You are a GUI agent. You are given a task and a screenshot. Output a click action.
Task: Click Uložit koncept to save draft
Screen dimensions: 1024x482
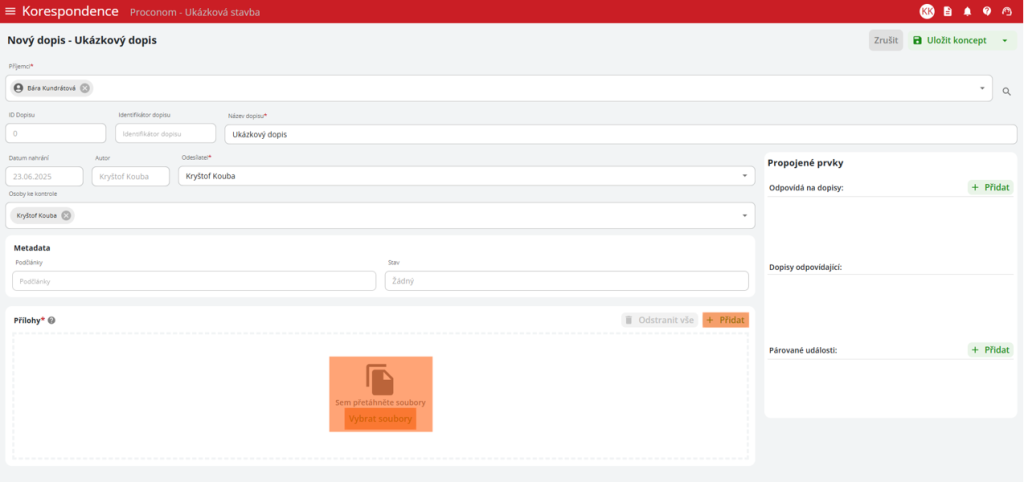click(949, 41)
